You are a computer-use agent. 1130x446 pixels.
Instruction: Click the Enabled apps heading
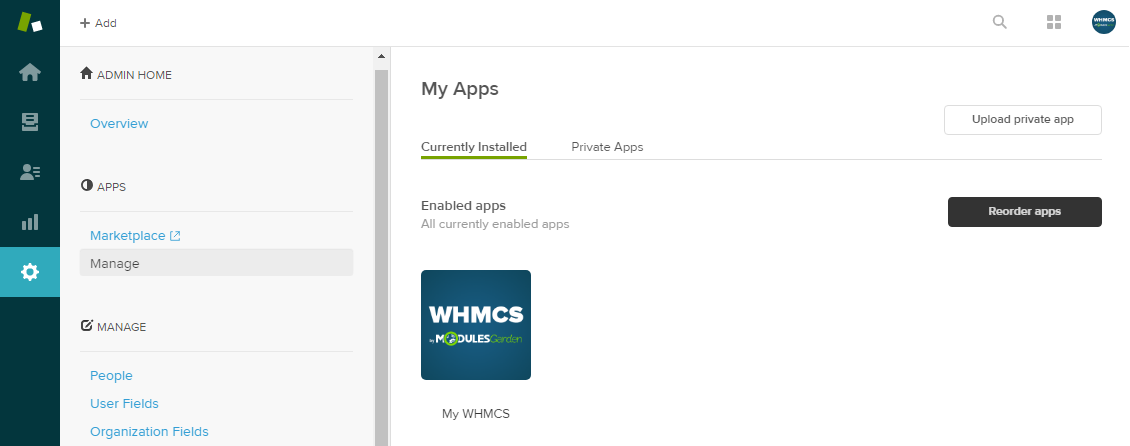click(x=463, y=206)
